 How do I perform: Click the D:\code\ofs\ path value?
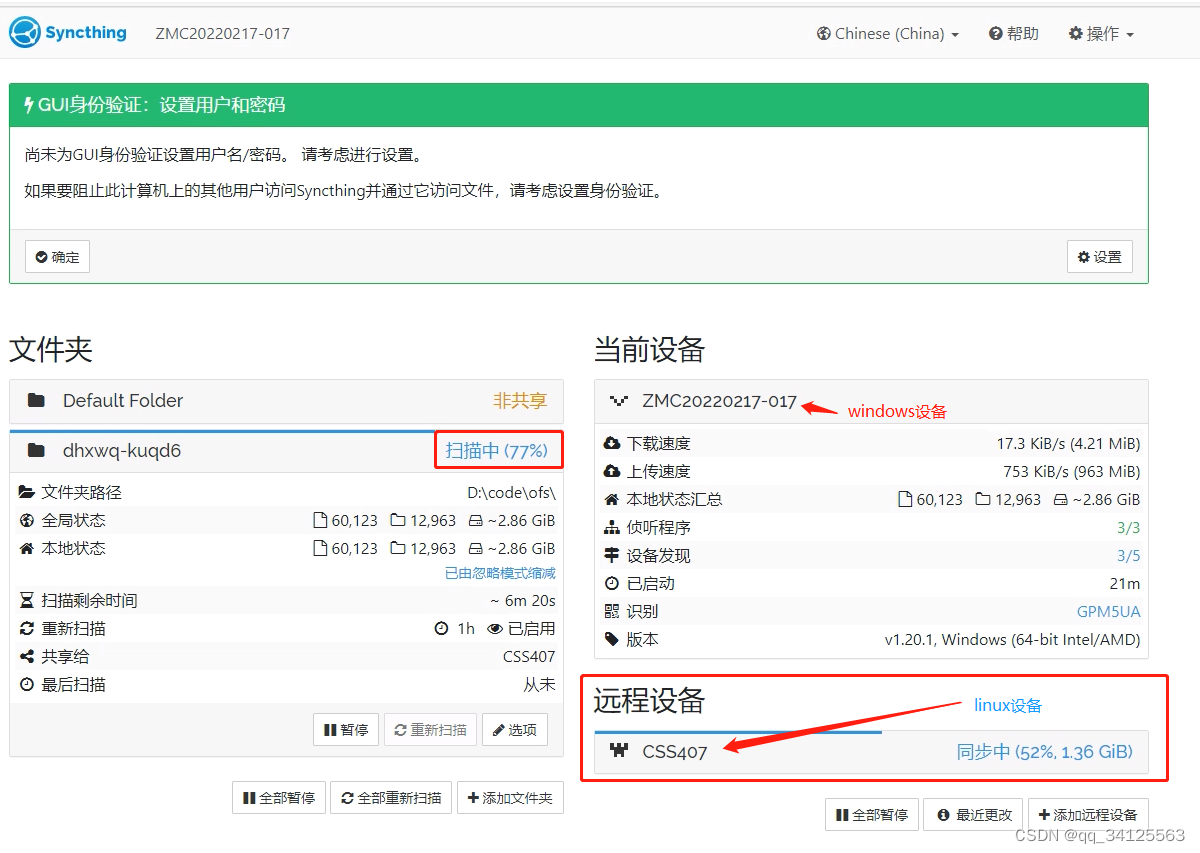511,493
